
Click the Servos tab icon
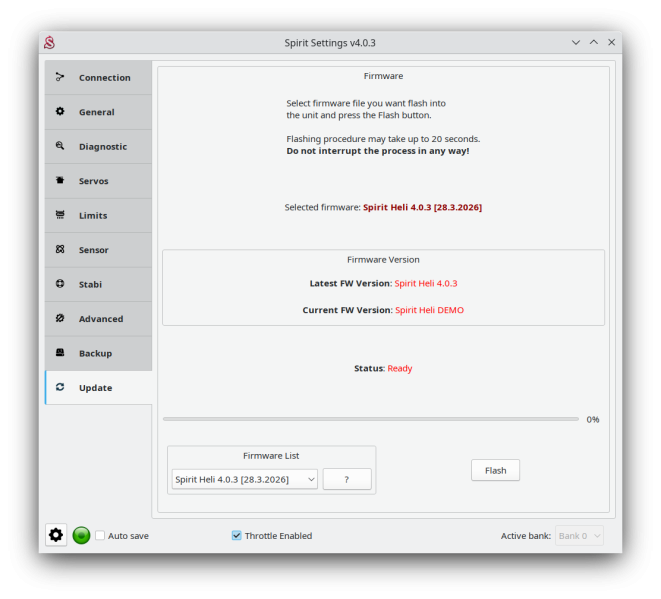click(60, 181)
